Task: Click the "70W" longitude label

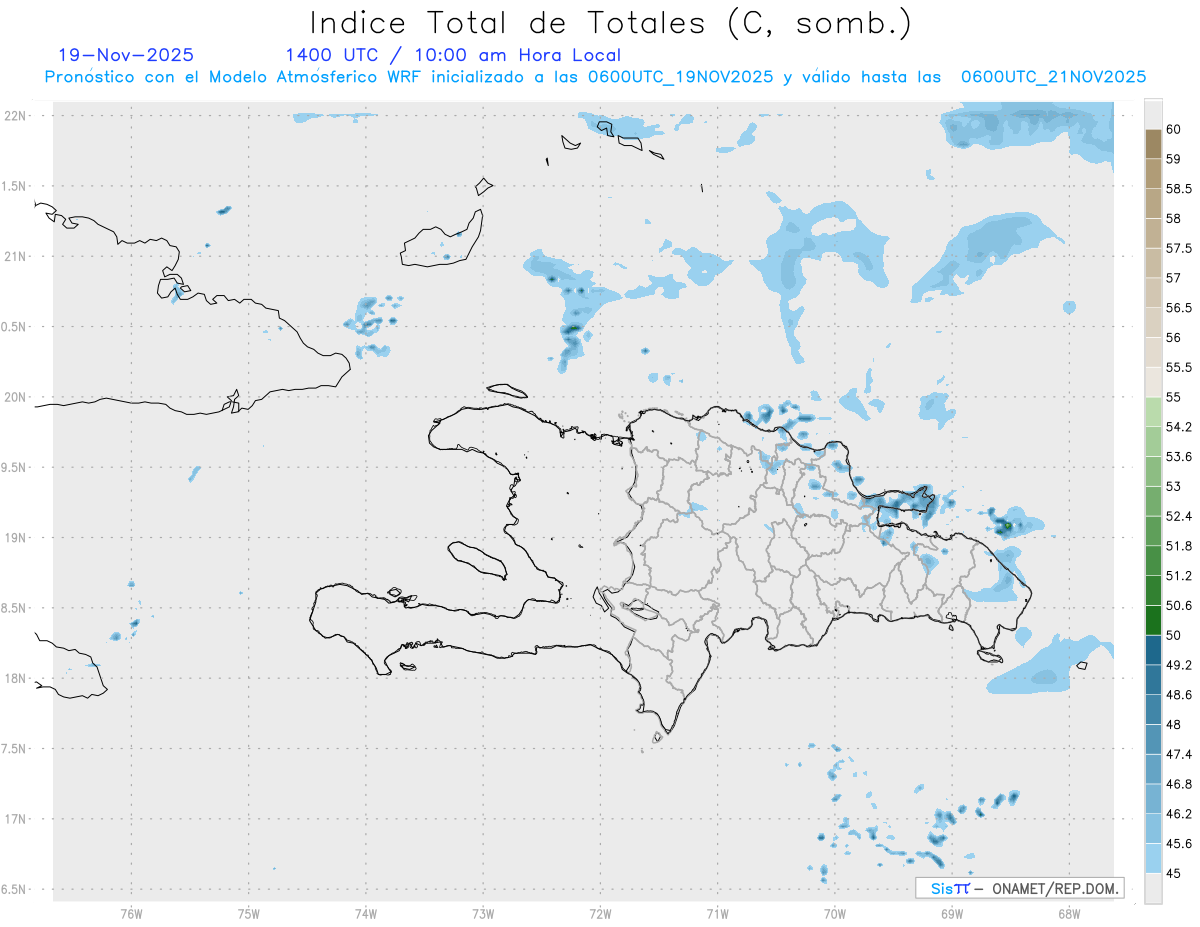Action: coord(834,913)
